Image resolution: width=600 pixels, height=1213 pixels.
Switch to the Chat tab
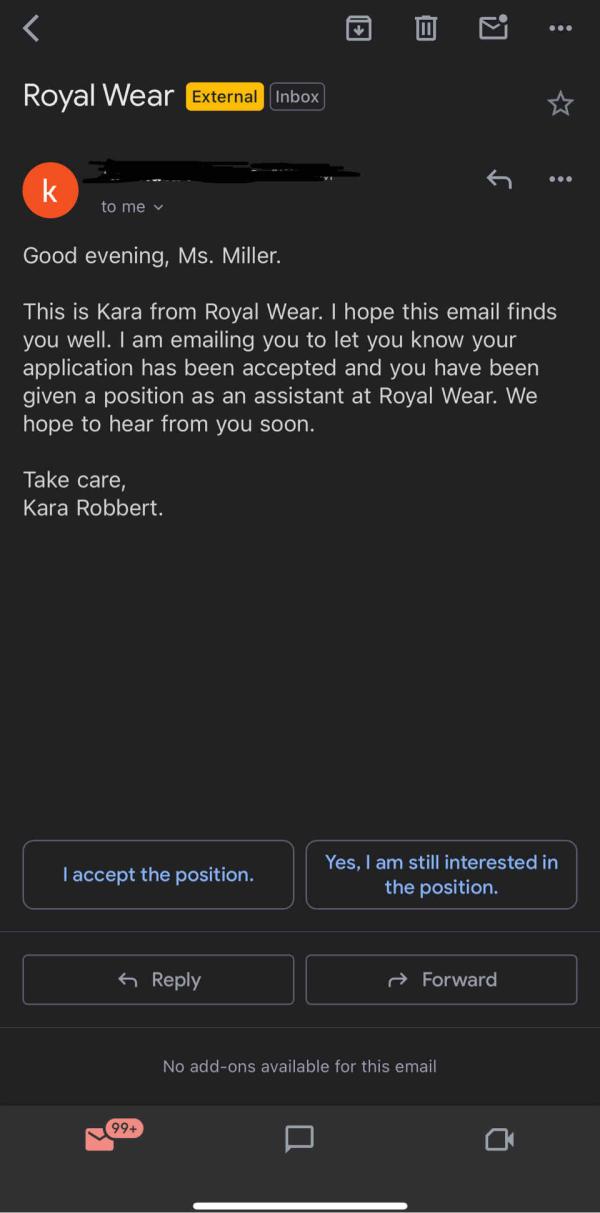pos(299,1139)
